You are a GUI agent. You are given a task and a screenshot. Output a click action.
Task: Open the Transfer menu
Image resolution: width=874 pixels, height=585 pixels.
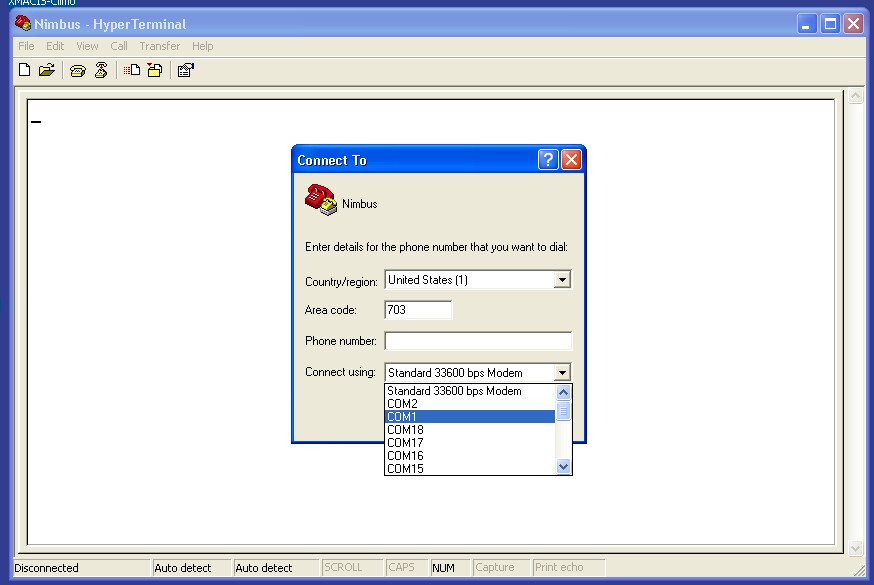click(x=159, y=46)
